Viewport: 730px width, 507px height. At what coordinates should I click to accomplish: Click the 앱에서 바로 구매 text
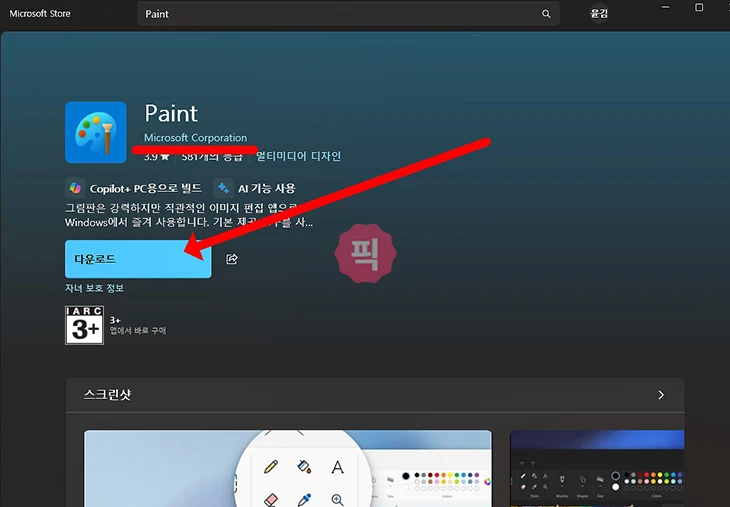click(138, 331)
